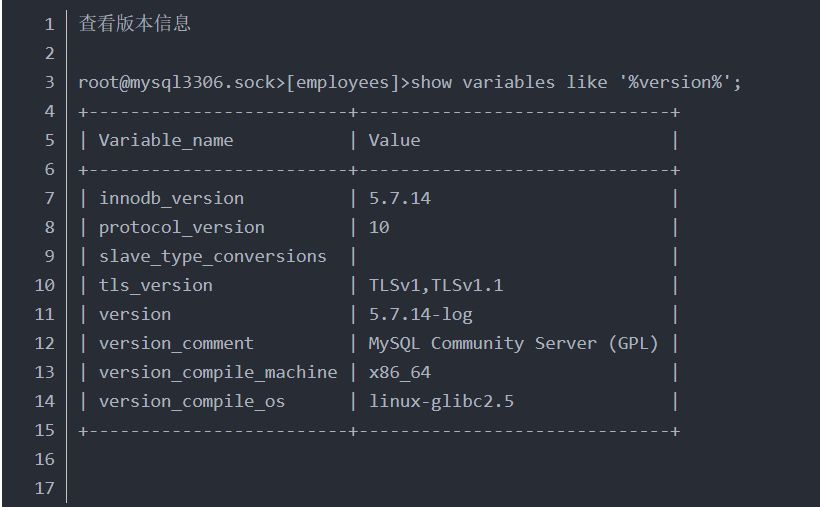Click the TLSv1,TLSv1.1 value
The image size is (820, 507).
point(436,285)
